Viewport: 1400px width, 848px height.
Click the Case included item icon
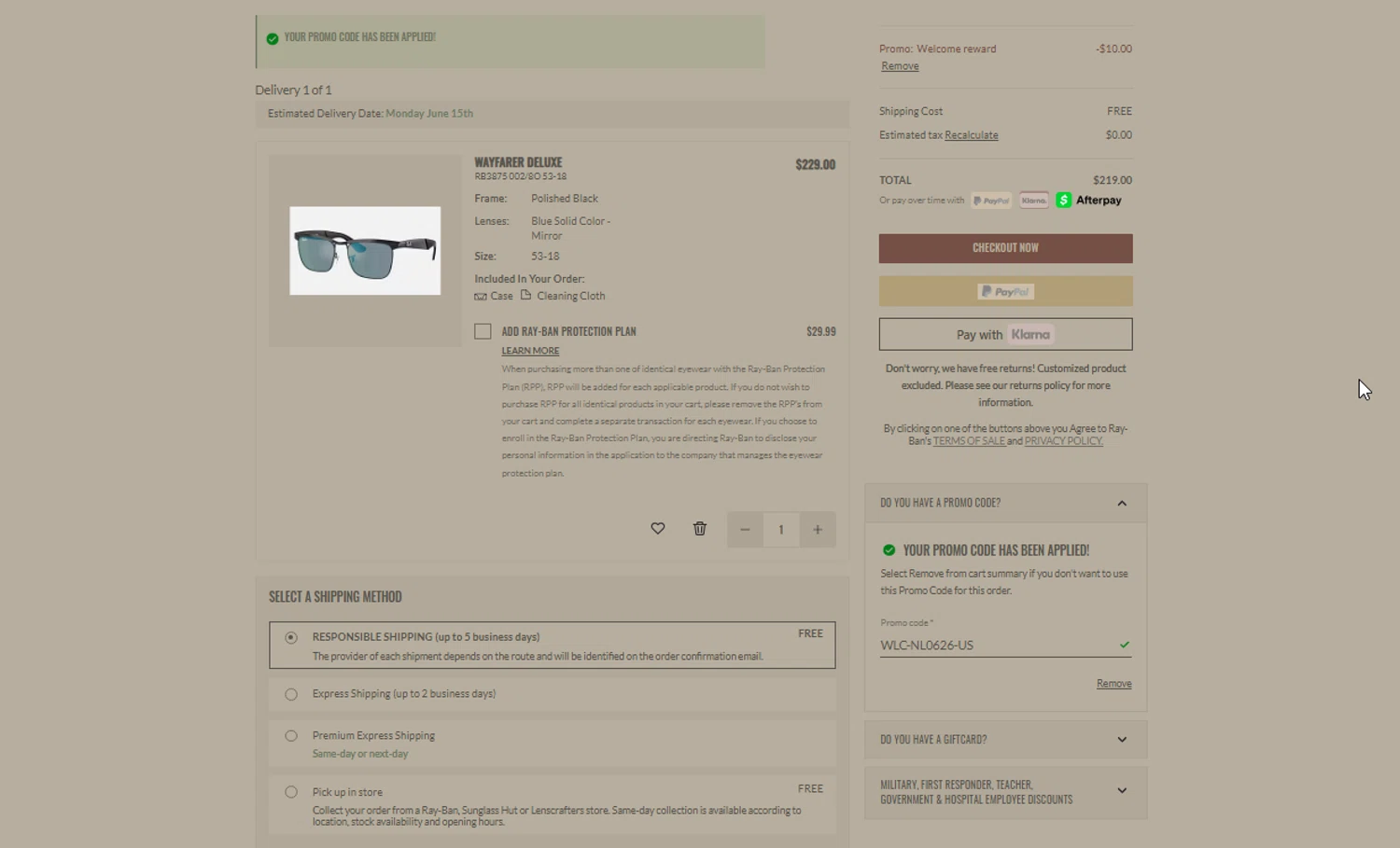[481, 296]
